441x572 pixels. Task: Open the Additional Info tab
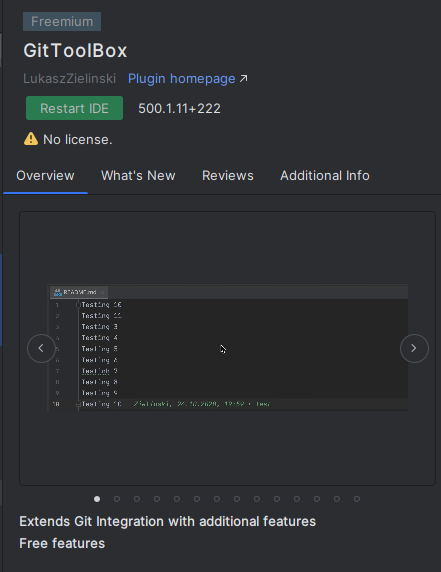click(325, 175)
